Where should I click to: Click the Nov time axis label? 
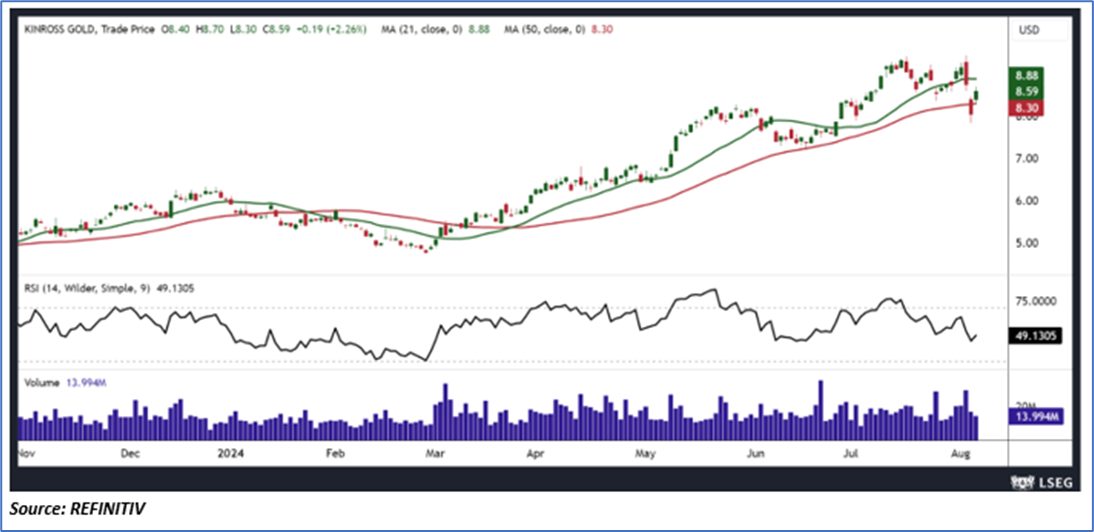pyautogui.click(x=27, y=454)
